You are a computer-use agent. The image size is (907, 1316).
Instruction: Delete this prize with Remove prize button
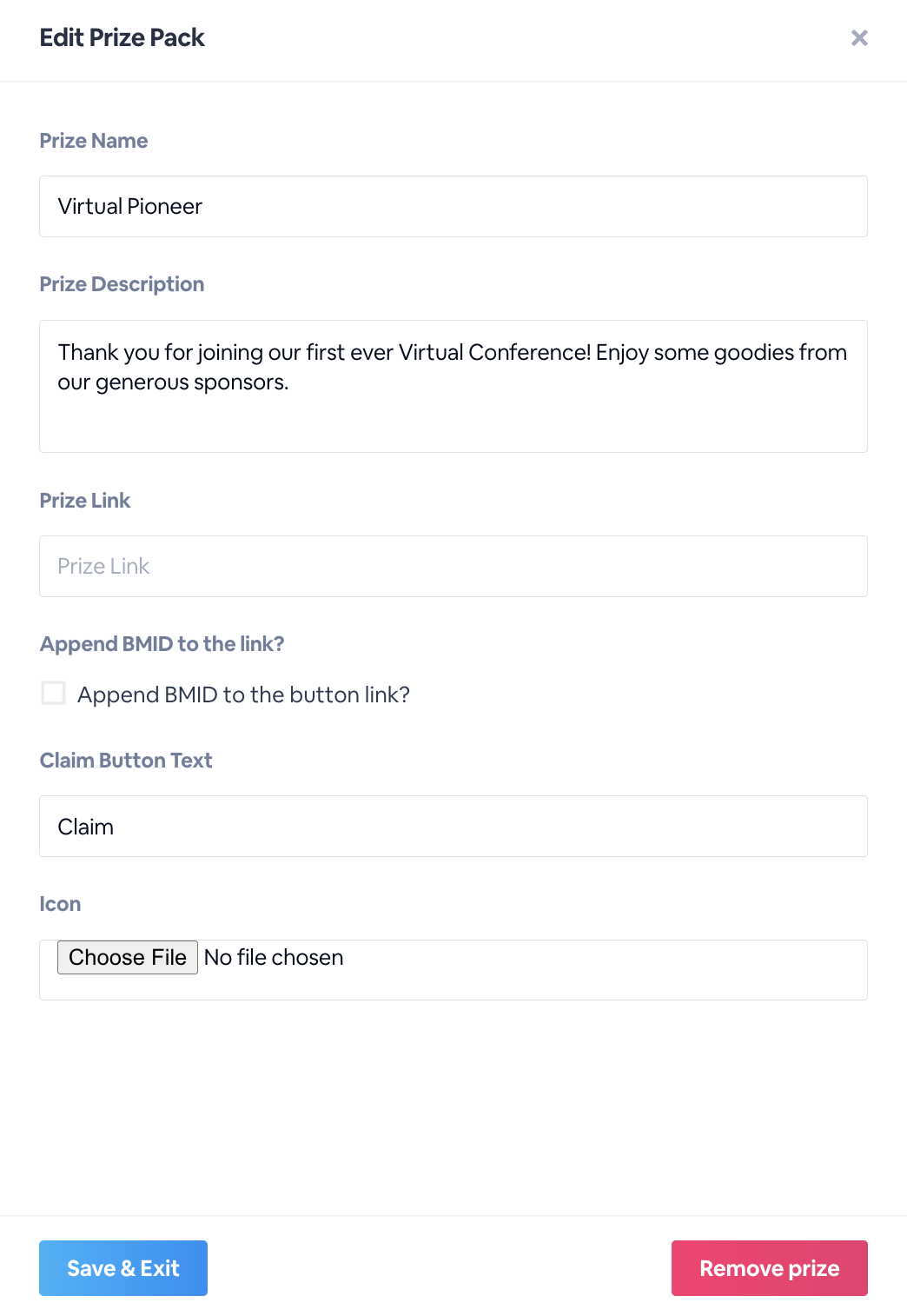point(770,1268)
